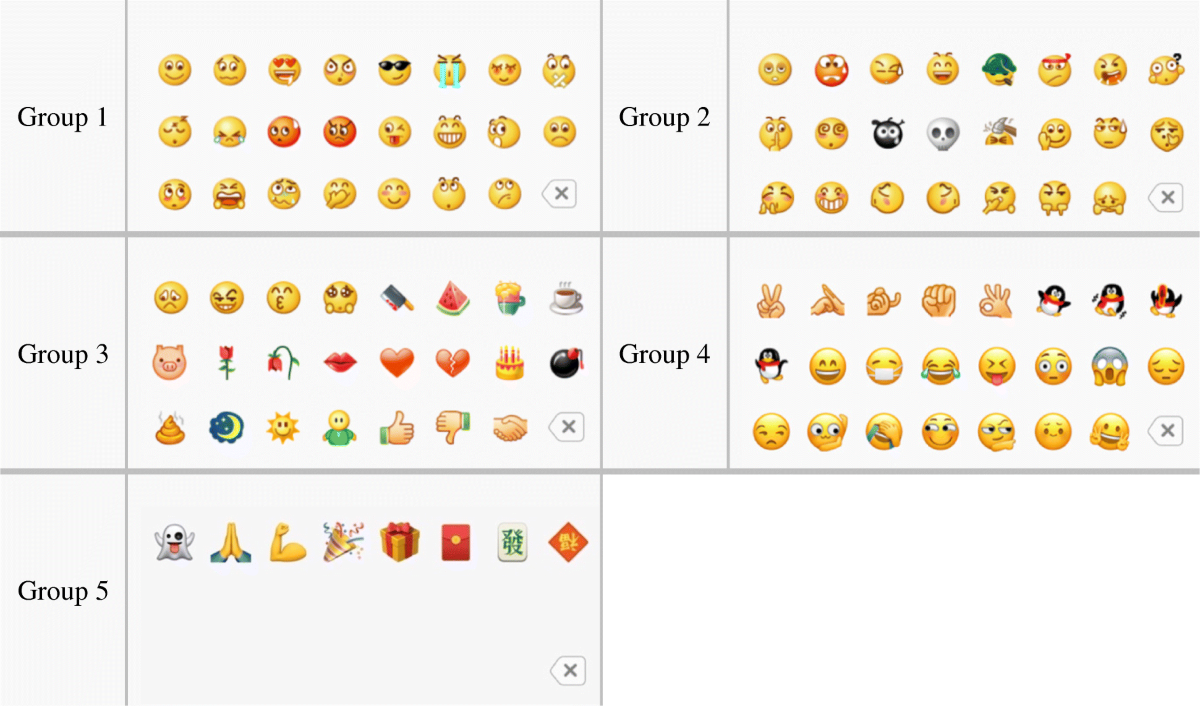This screenshot has width=1200, height=706.
Task: Pick the green mahjong tile emoji
Action: tap(511, 542)
